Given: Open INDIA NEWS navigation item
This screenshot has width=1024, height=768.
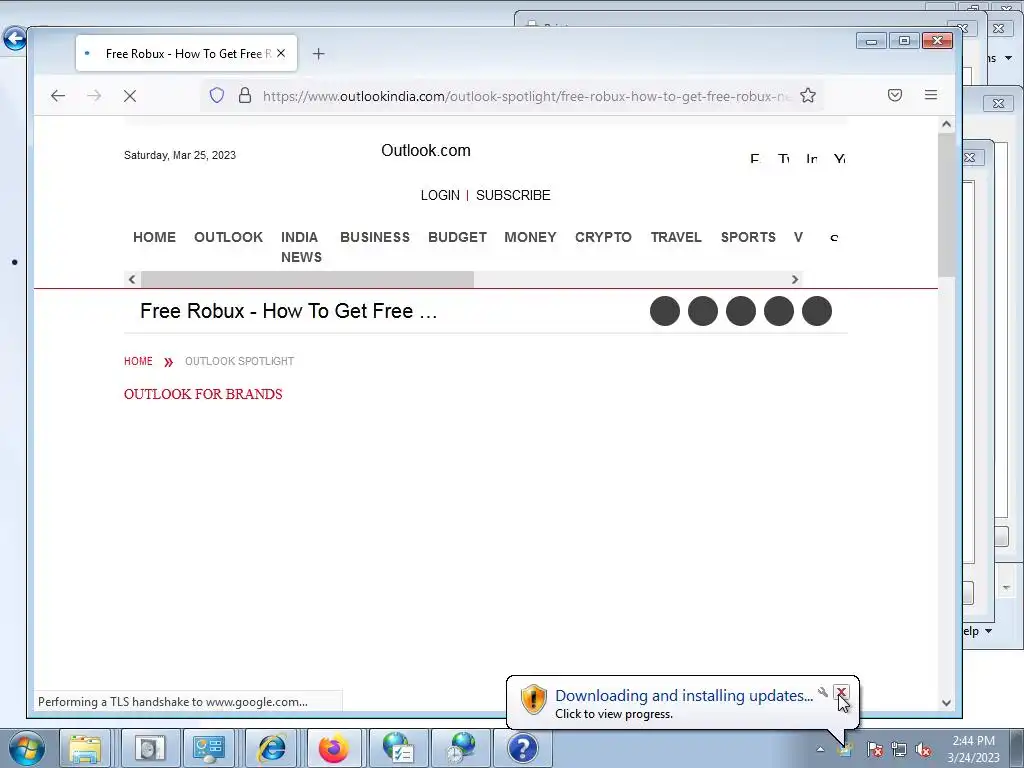Looking at the screenshot, I should (302, 247).
